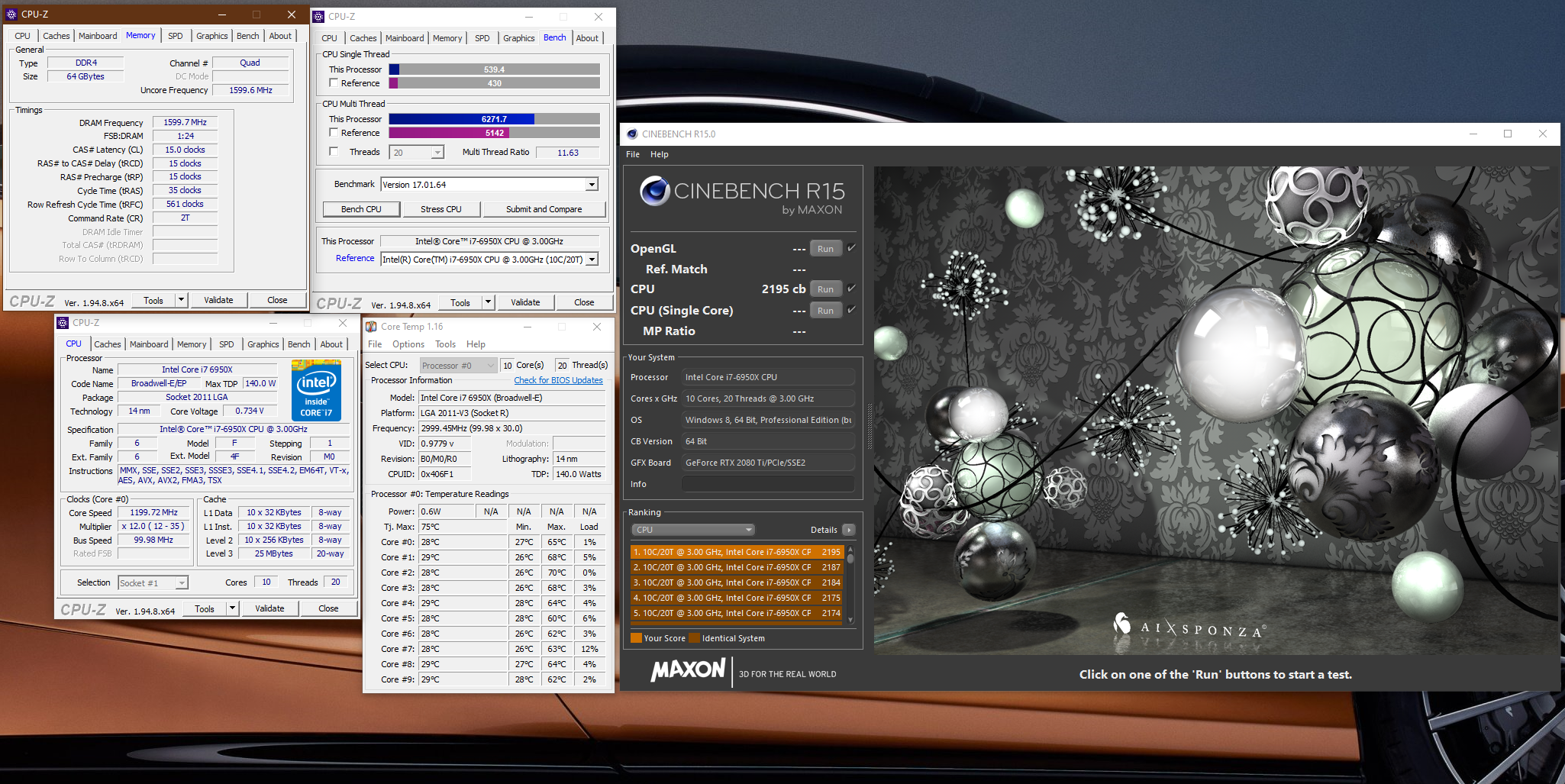Open the Tools menu in Core Temp
Viewport: 1565px width, 784px height.
[446, 344]
